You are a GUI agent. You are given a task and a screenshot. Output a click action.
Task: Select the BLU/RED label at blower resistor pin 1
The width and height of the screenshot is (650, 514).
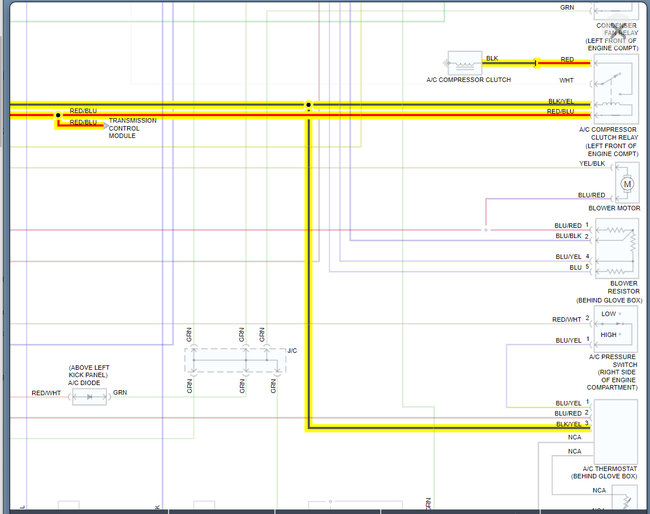(568, 225)
